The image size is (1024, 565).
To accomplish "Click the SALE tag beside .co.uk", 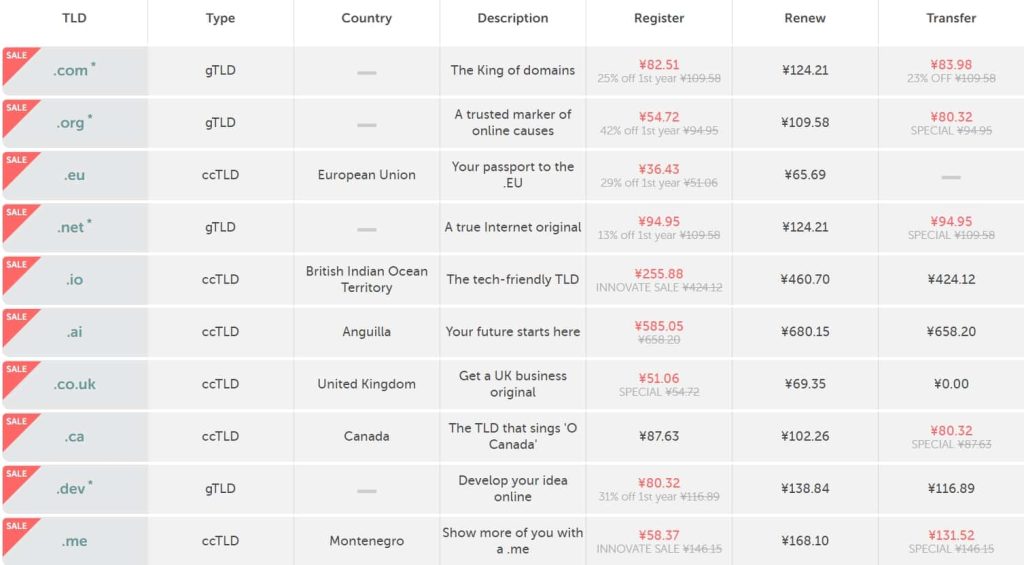I will click(15, 370).
